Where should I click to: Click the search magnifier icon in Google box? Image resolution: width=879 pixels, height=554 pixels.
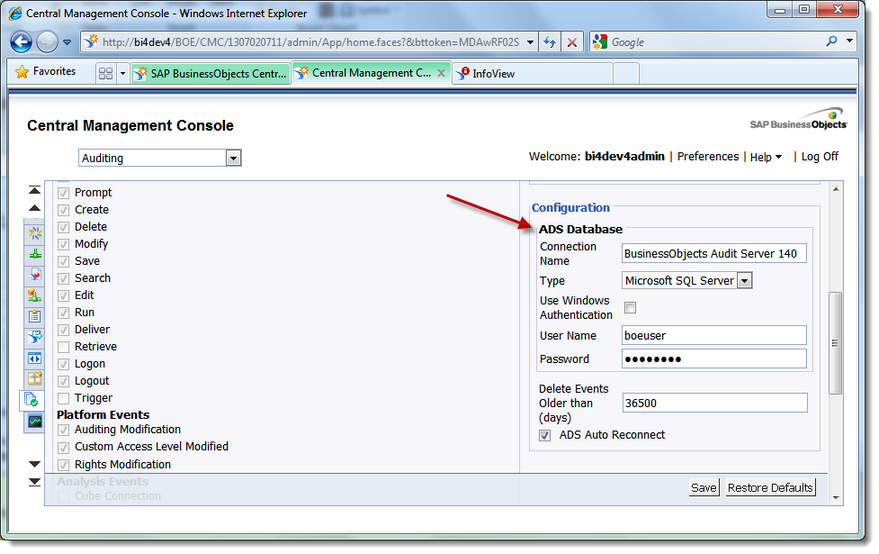pos(831,41)
